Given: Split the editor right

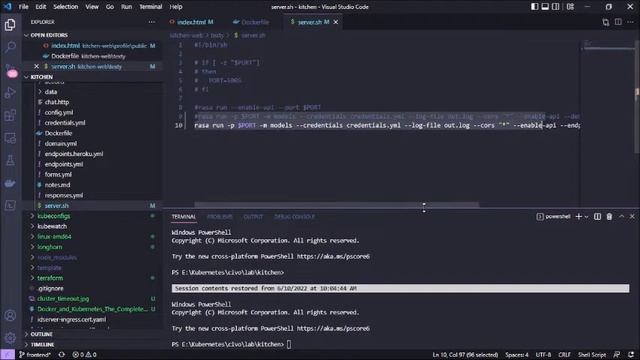Looking at the screenshot, I should click(618, 22).
